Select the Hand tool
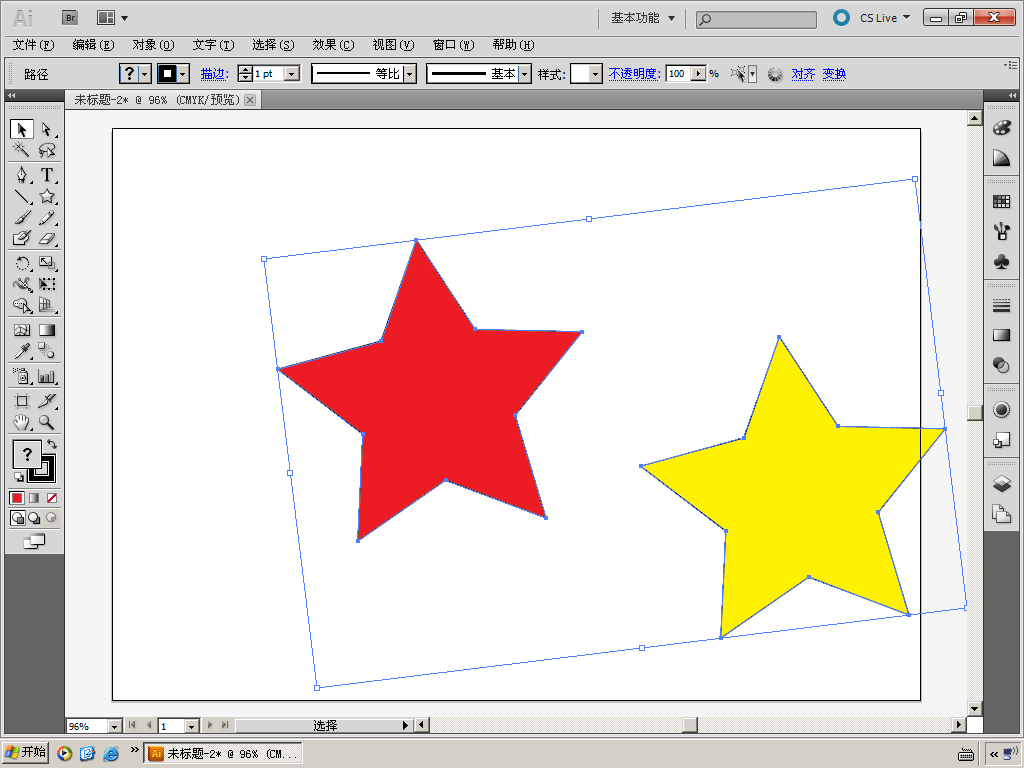 (x=22, y=423)
